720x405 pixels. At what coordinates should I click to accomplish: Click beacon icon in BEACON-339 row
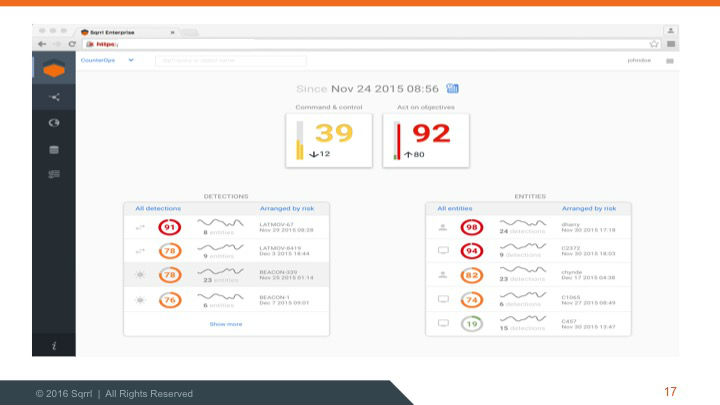pyautogui.click(x=140, y=275)
